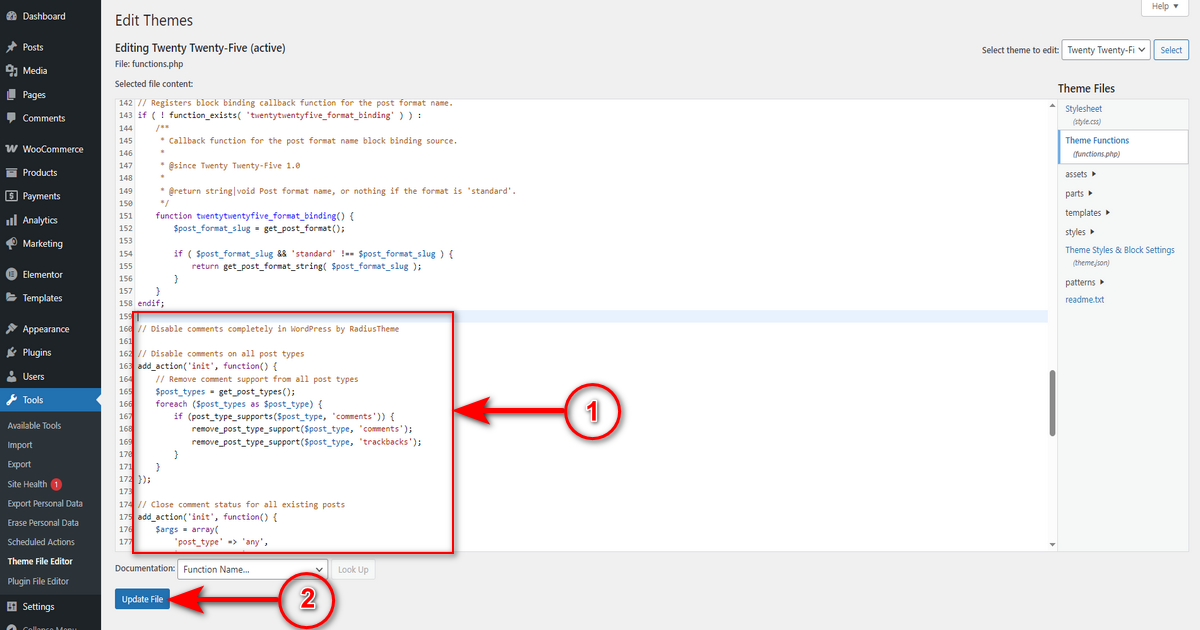Click the Select theme button
Viewport: 1200px width, 630px height.
click(x=1171, y=50)
